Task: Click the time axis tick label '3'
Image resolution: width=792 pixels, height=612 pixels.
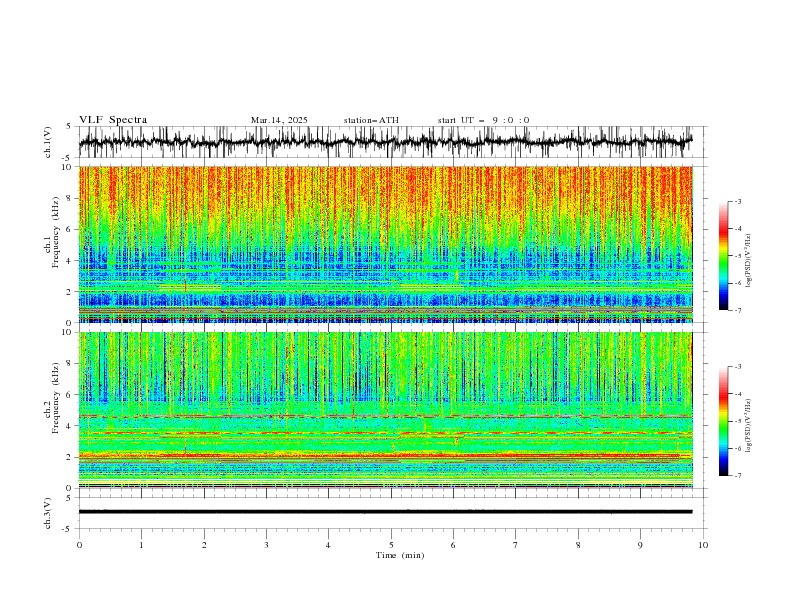Action: point(267,545)
